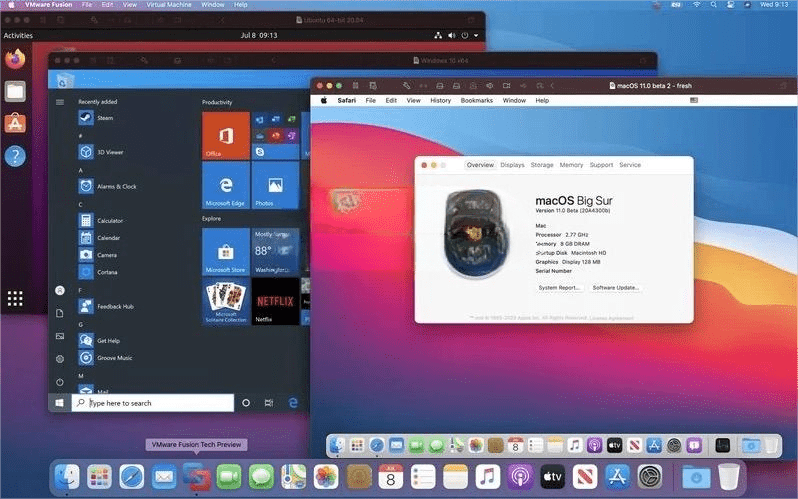
Task: Click the Netflix tile
Action: pyautogui.click(x=275, y=301)
